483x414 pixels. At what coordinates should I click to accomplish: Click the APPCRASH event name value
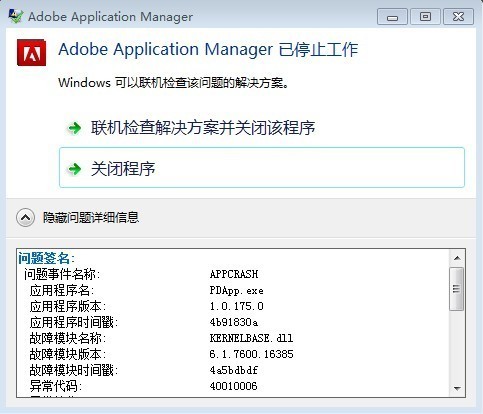(x=234, y=274)
